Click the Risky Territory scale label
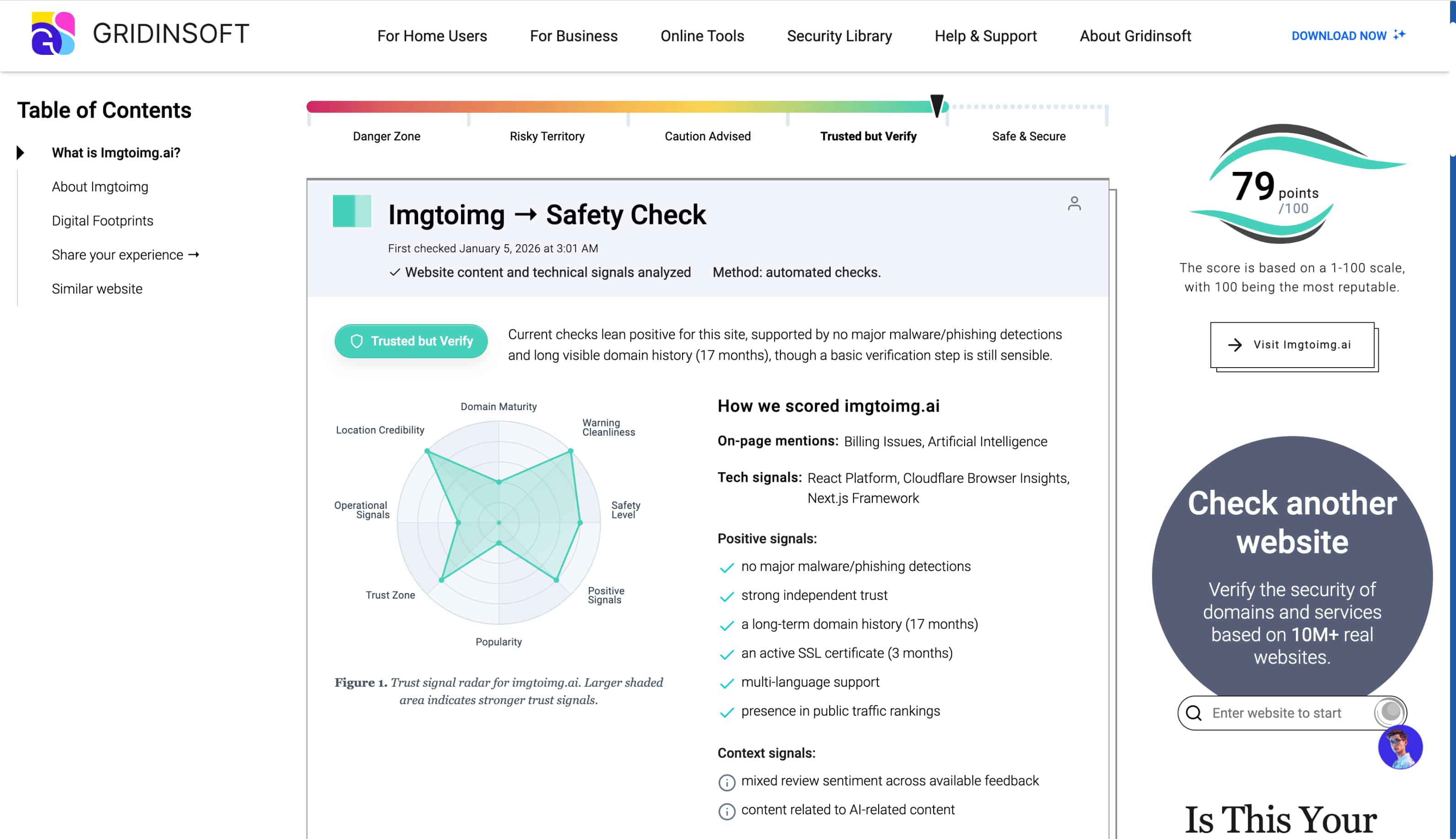 point(547,136)
